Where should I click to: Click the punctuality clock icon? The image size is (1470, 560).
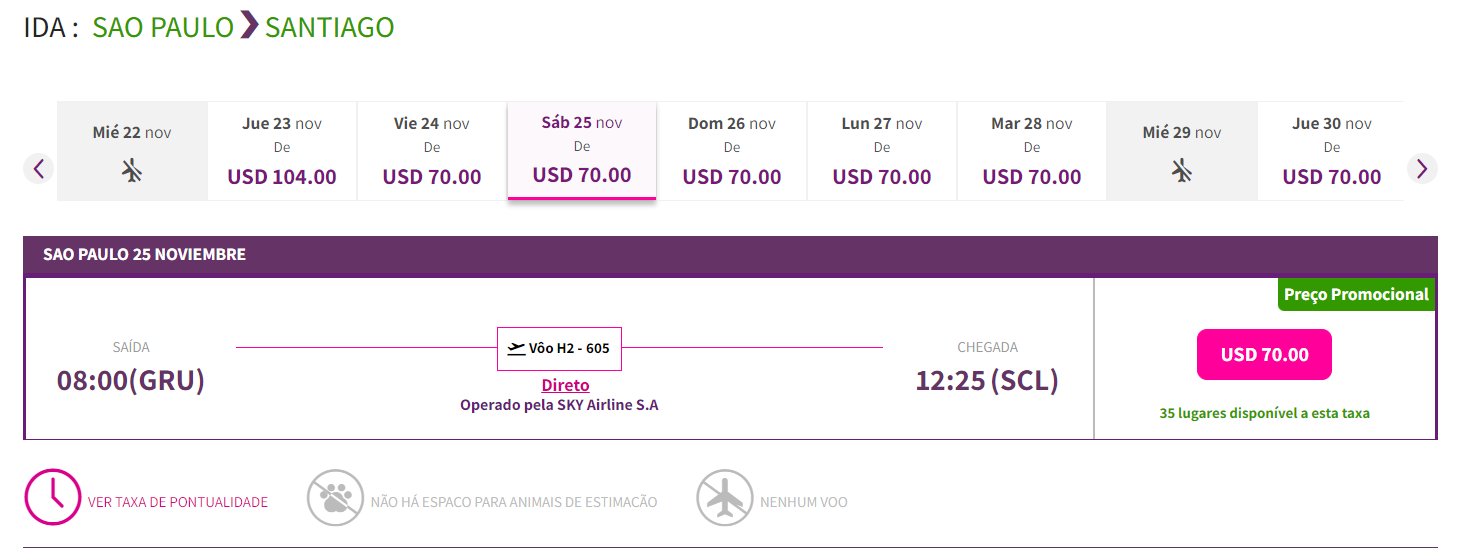pos(52,496)
